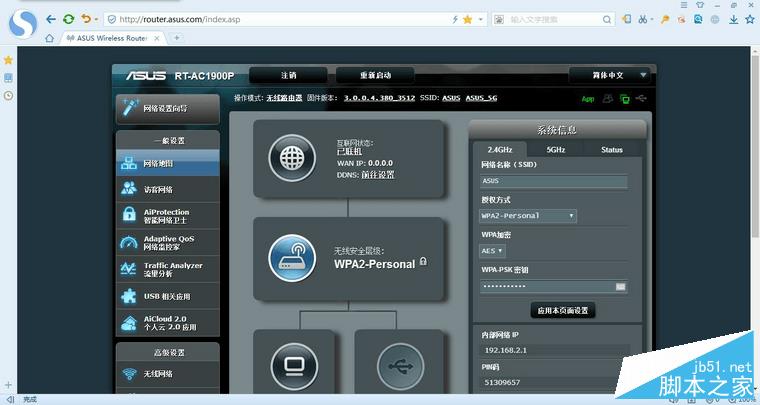
Task: Click the wireless router security icon
Action: pos(292,258)
